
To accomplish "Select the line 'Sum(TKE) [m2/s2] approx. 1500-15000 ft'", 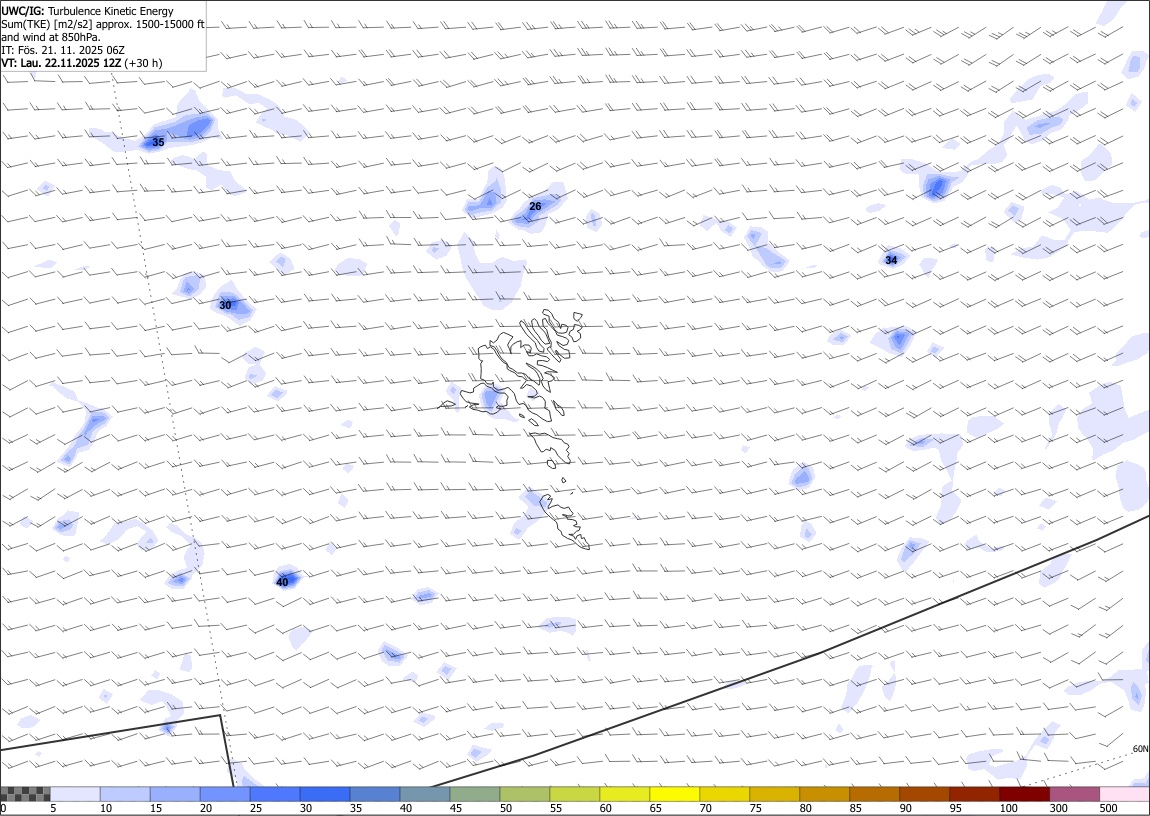I will (103, 23).
